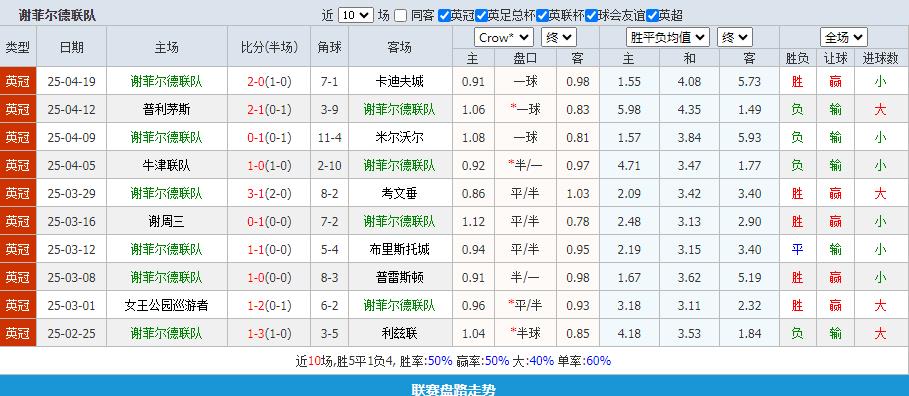The width and height of the screenshot is (909, 396).
Task: Click the 1-3(1-0) score on 25-02-25
Action: tap(269, 333)
